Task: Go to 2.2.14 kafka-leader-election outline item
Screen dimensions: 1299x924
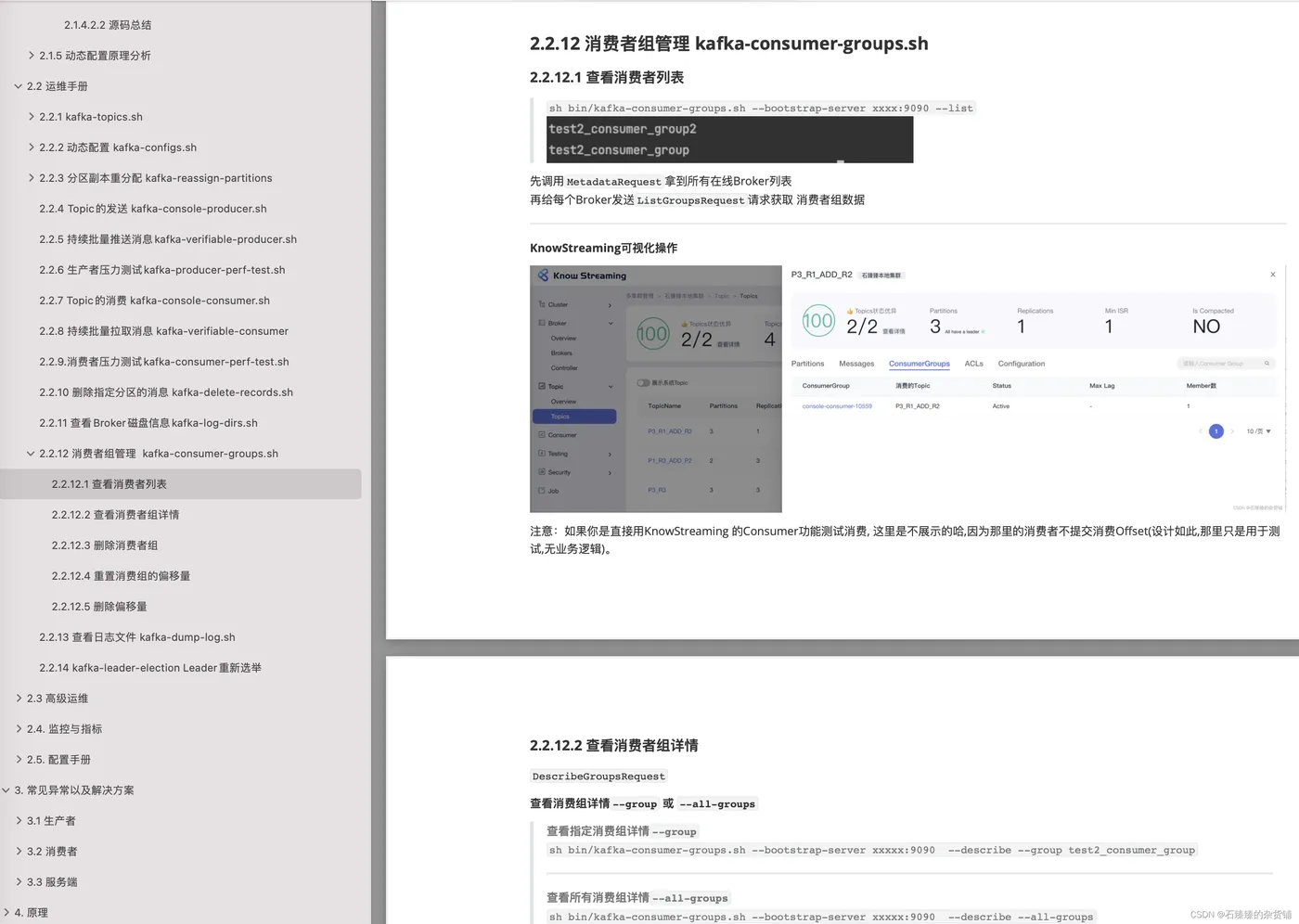Action: pos(150,668)
